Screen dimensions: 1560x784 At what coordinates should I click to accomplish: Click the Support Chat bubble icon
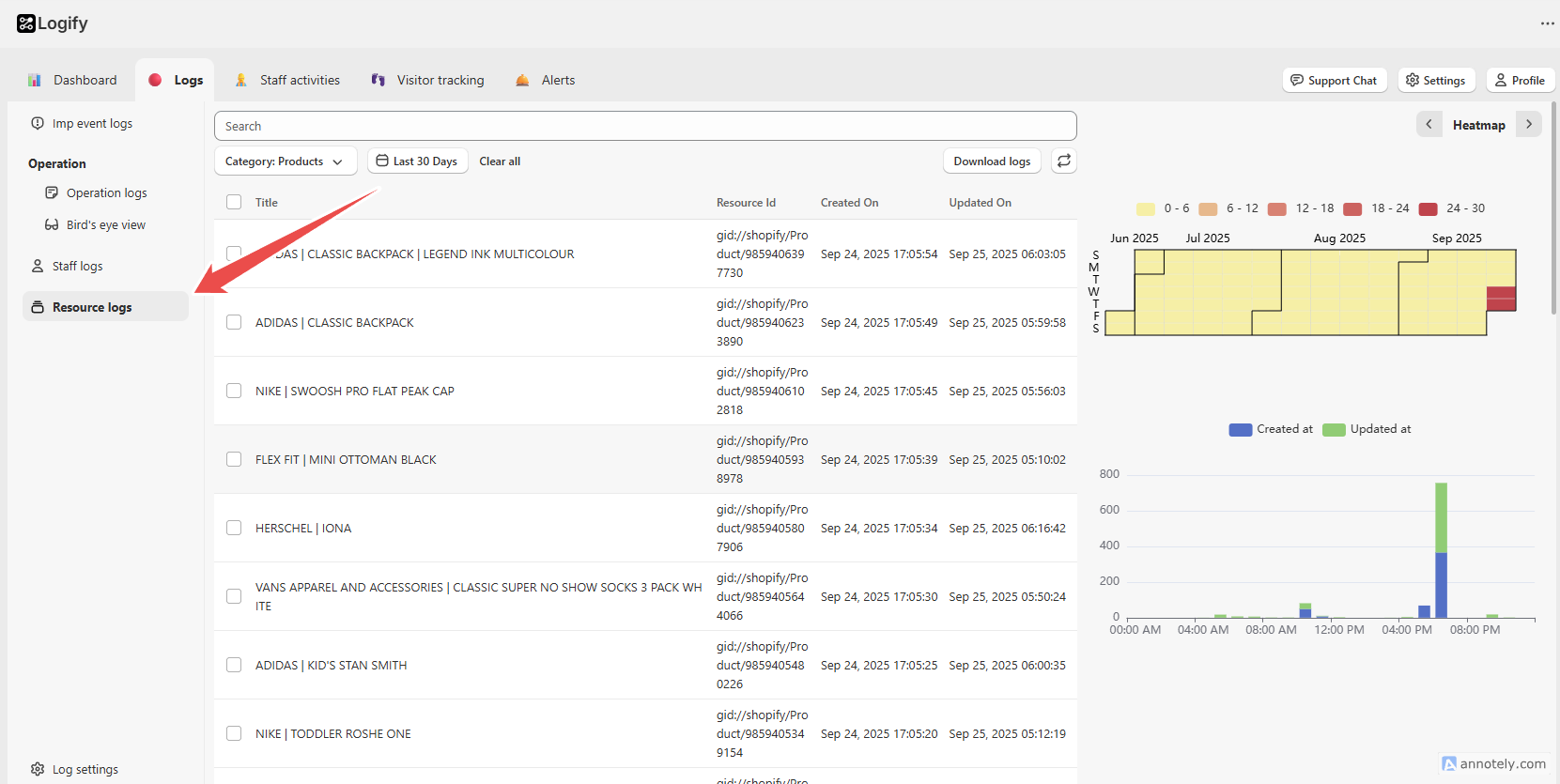click(1297, 80)
